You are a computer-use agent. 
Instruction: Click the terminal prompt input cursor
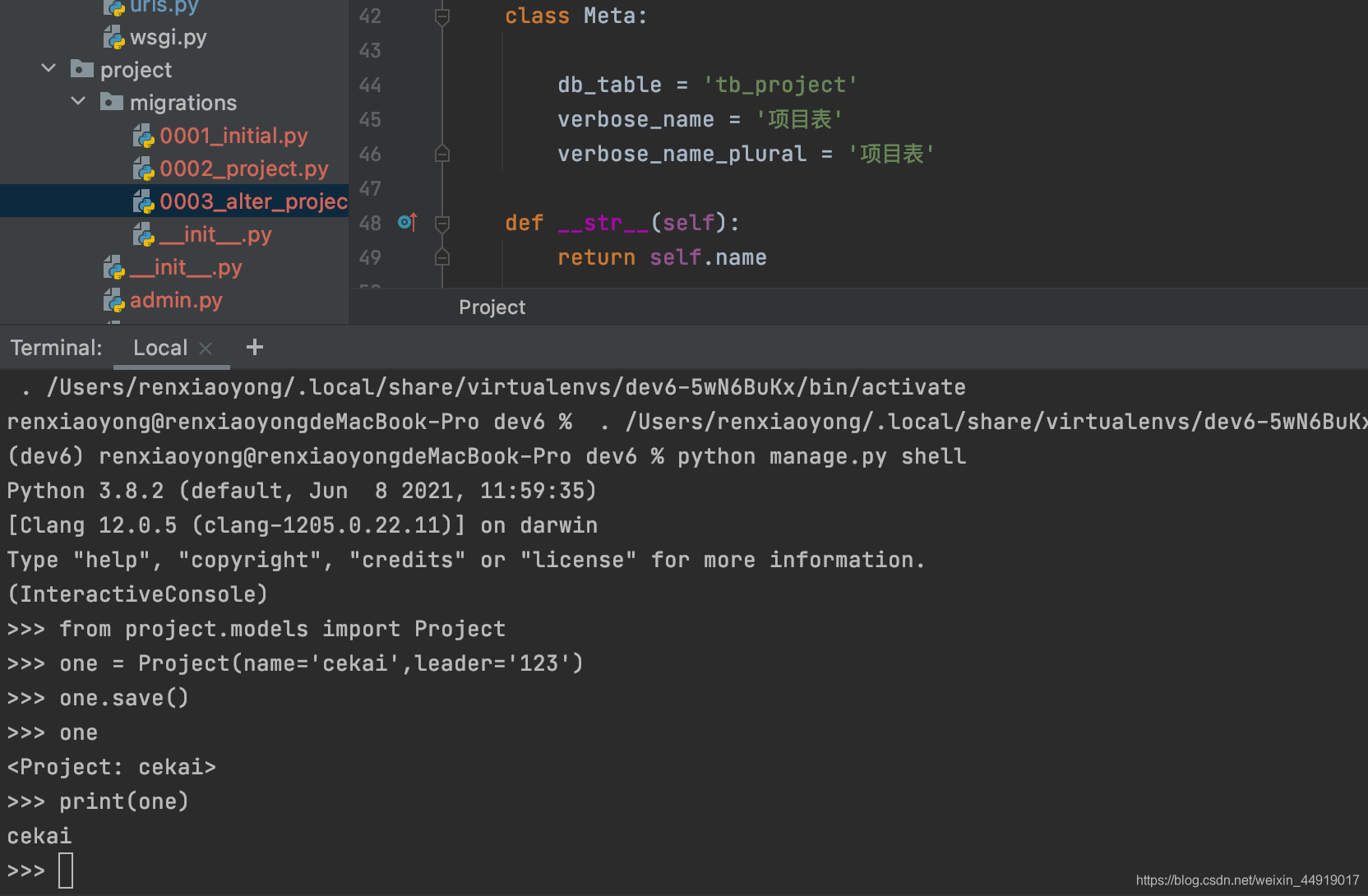coord(66,871)
